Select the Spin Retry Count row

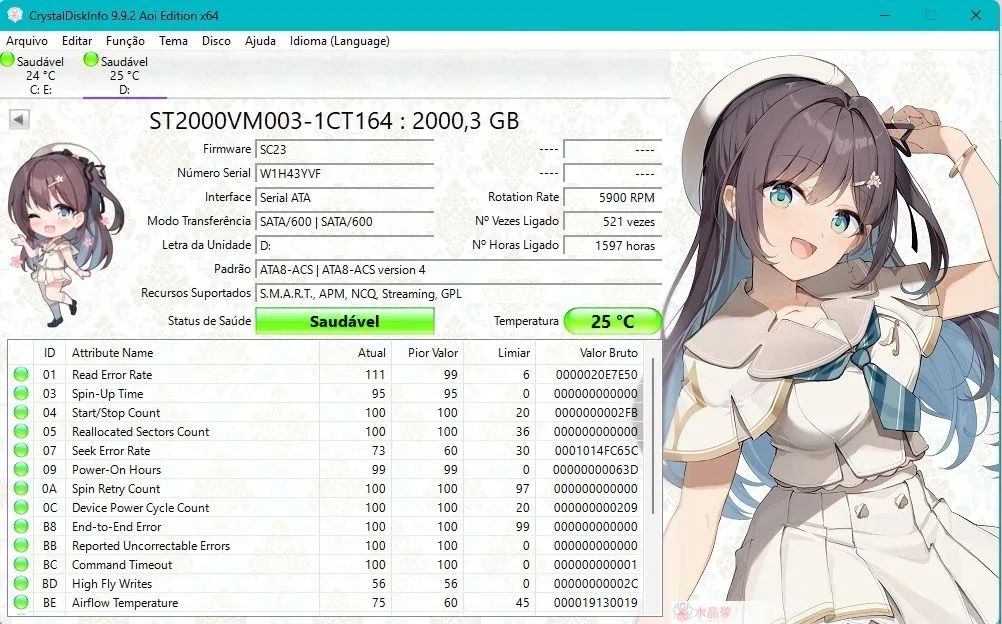326,488
